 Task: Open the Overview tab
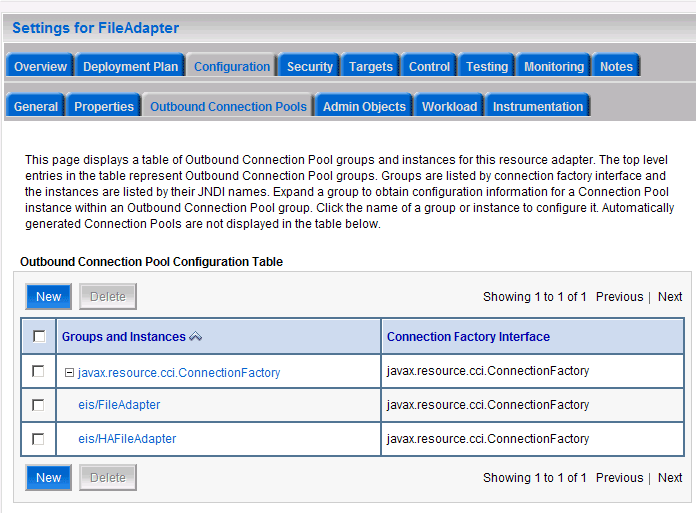(x=40, y=66)
